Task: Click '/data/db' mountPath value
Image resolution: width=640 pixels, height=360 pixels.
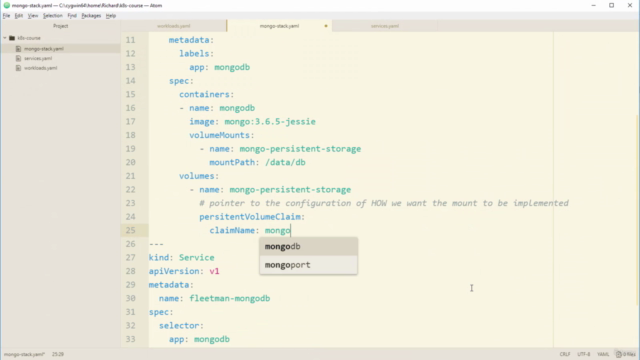Action: tap(285, 162)
